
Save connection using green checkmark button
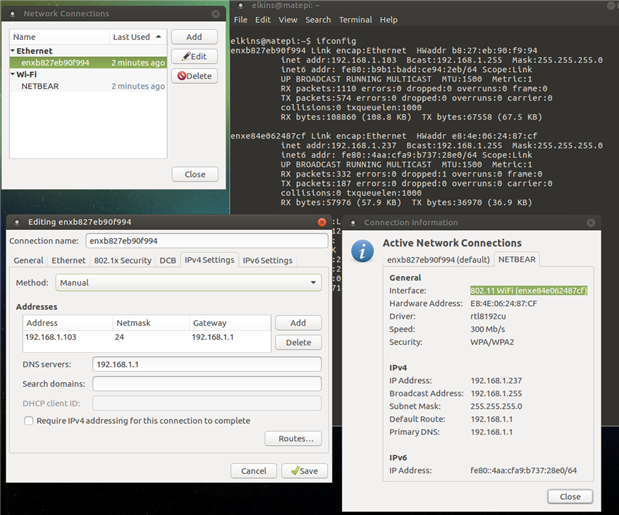[304, 470]
